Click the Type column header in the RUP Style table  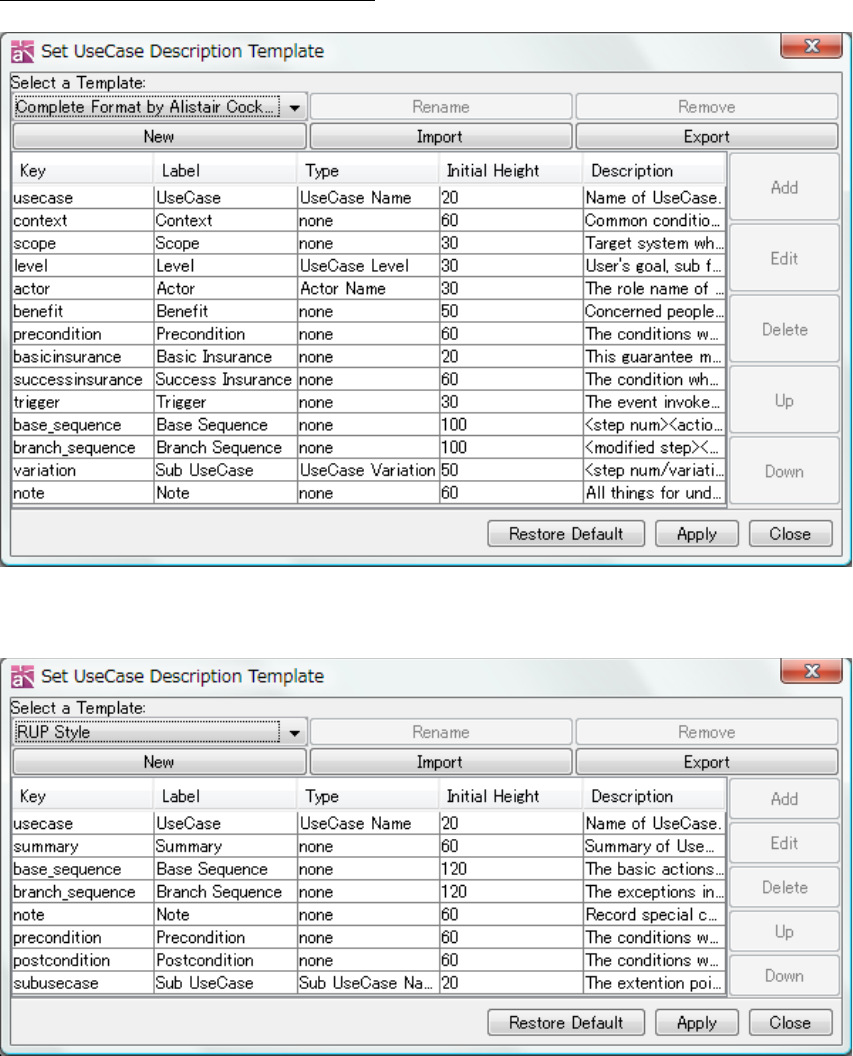[368, 796]
